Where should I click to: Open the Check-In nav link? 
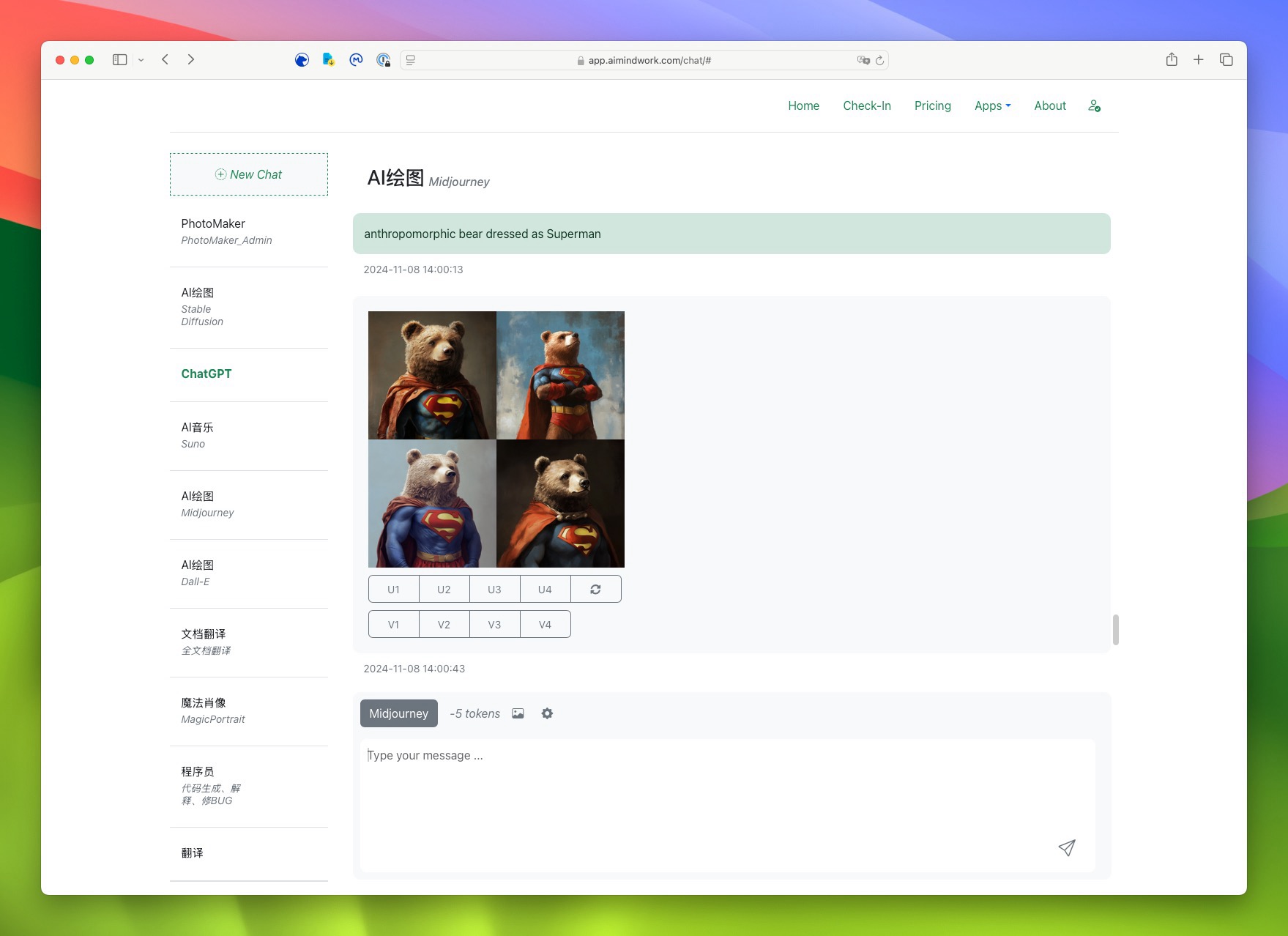[867, 105]
